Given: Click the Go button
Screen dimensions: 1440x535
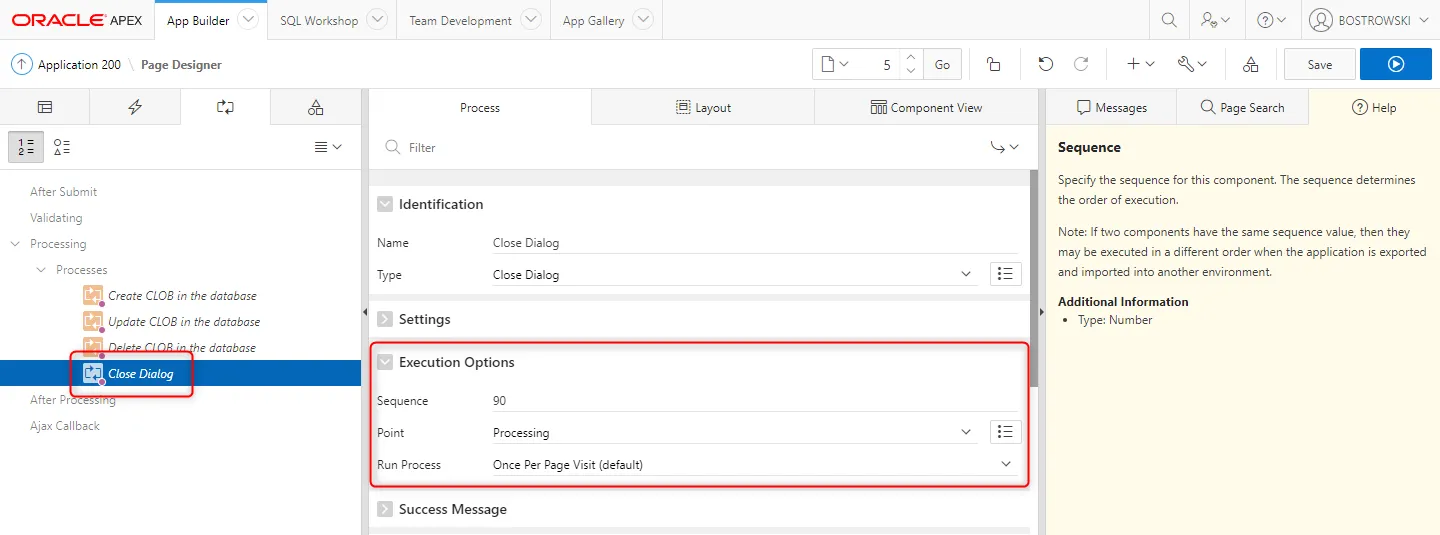Looking at the screenshot, I should click(x=942, y=64).
